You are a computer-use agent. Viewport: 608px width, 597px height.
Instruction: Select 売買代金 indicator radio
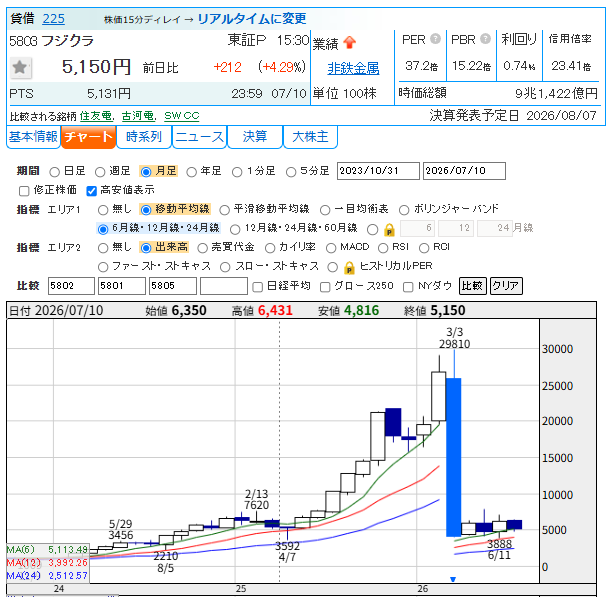(x=202, y=248)
